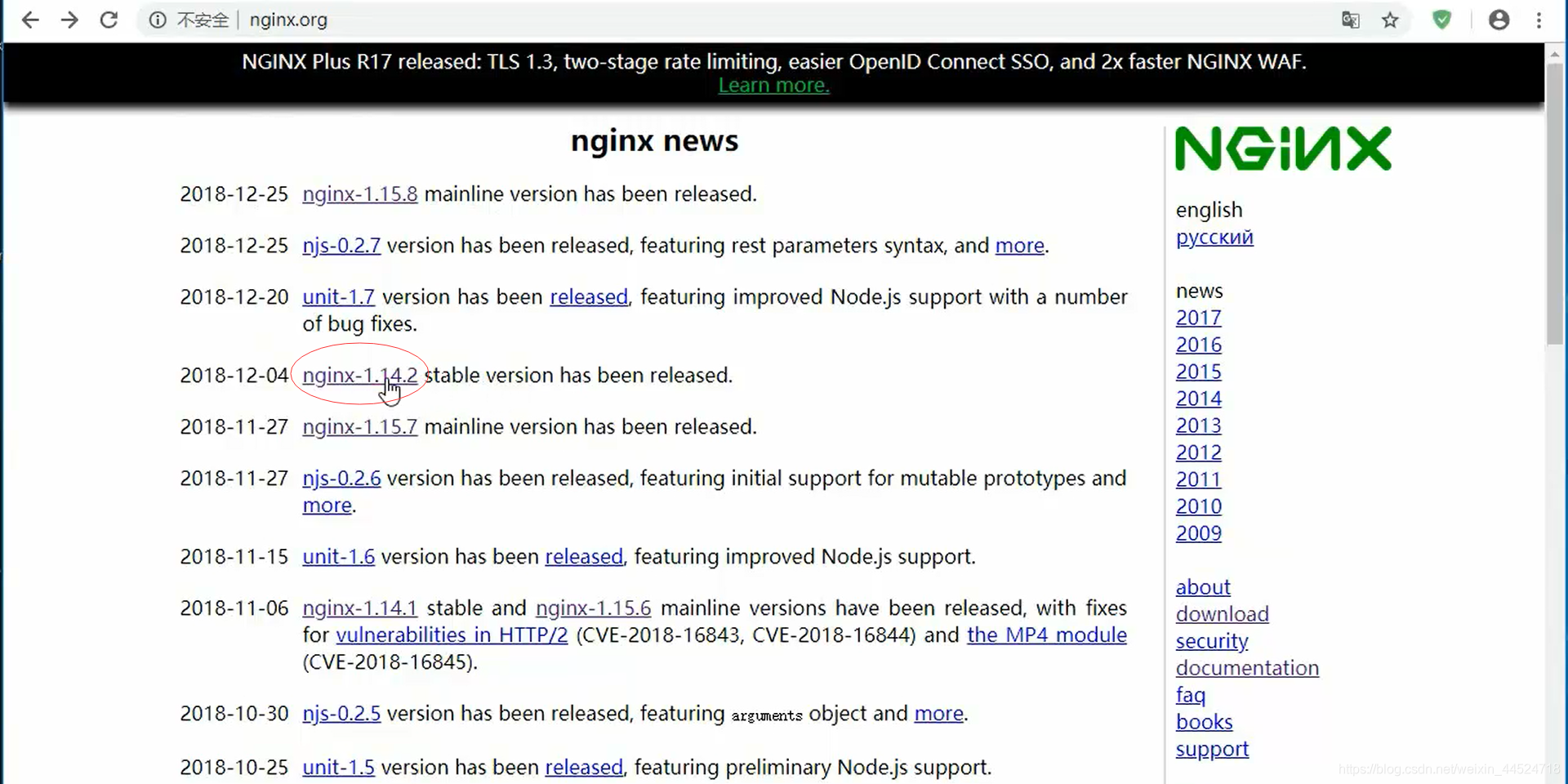
Task: Switch the site language to русский
Action: tap(1214, 238)
